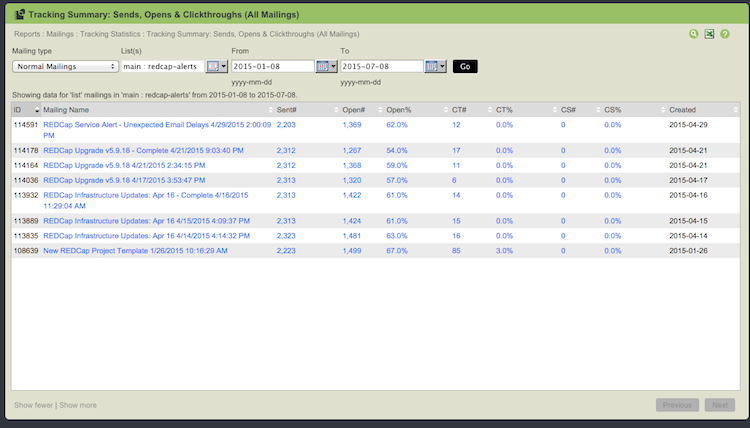
Task: Open REDCap Upgrade v5.9.18 4/21/2015 2:34:15 PM mailing
Action: [124, 165]
